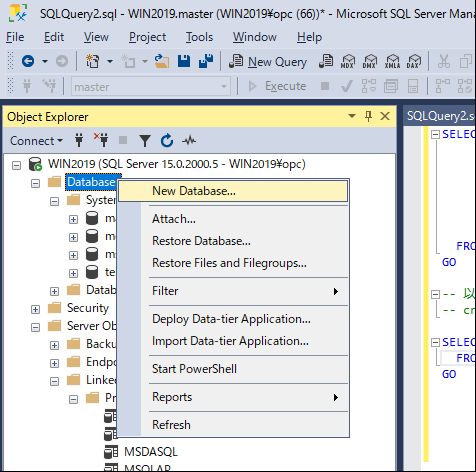Click the Change Connection icon

[49, 86]
